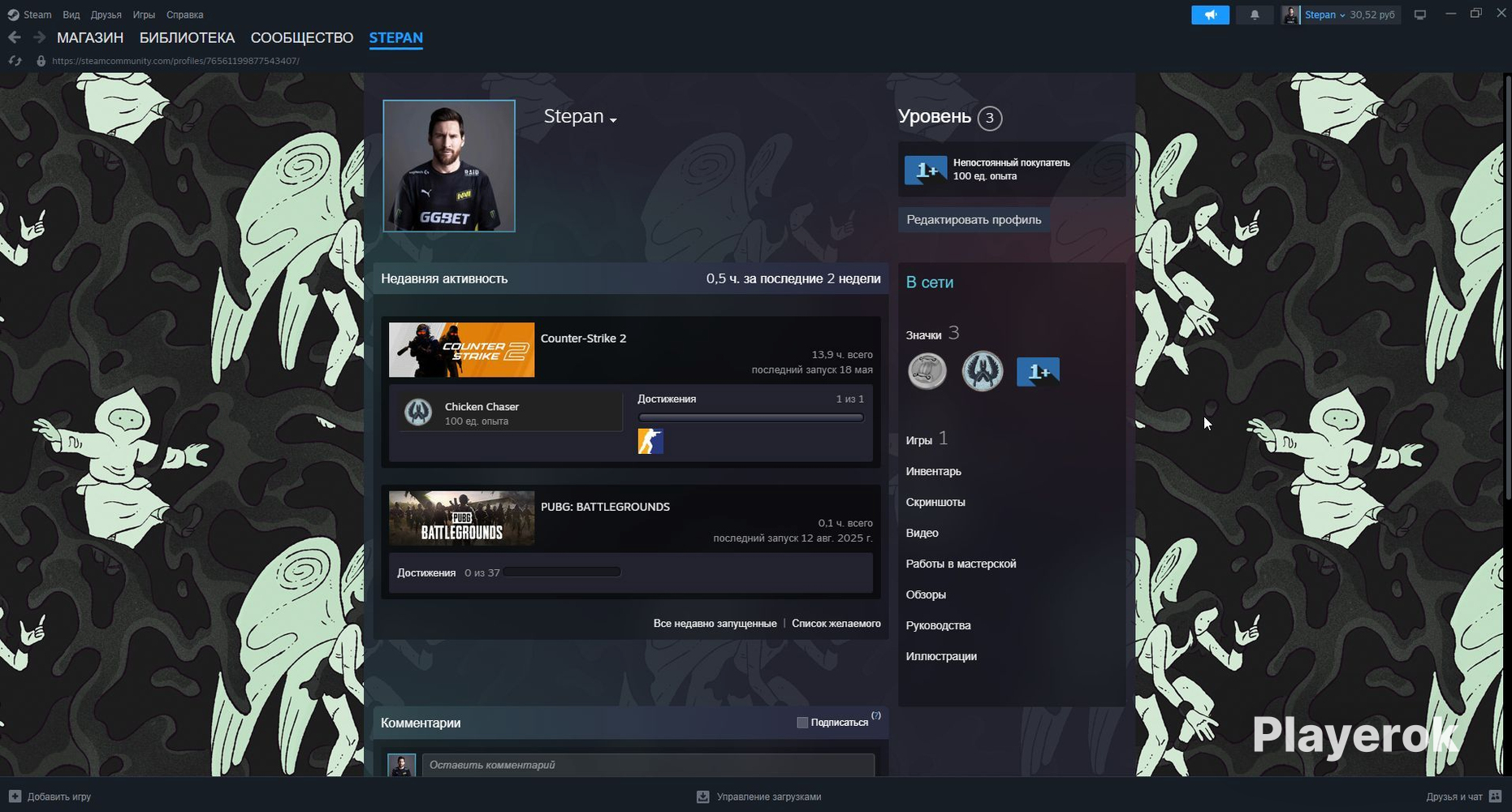
Task: Open the friends and chat icon
Action: pyautogui.click(x=1496, y=797)
